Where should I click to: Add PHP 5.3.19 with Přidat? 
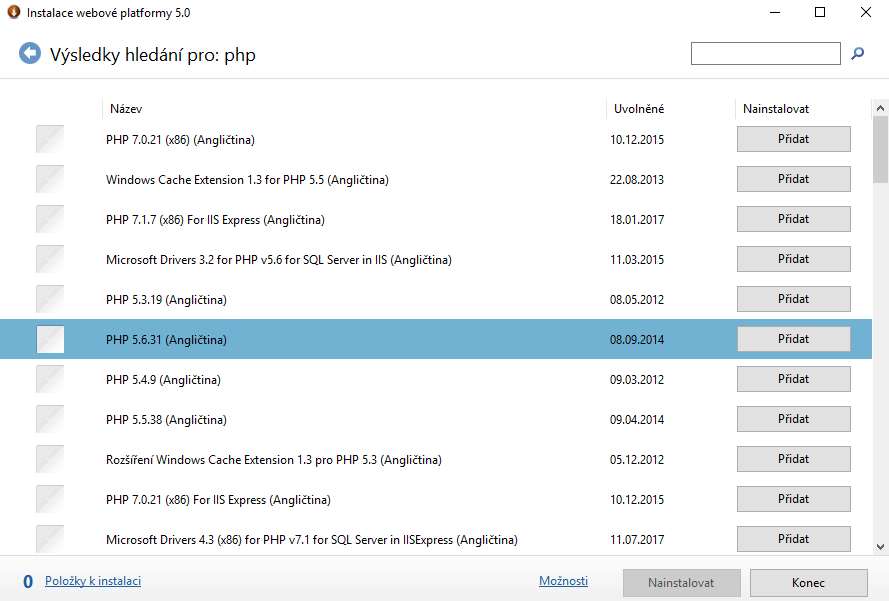tap(794, 299)
